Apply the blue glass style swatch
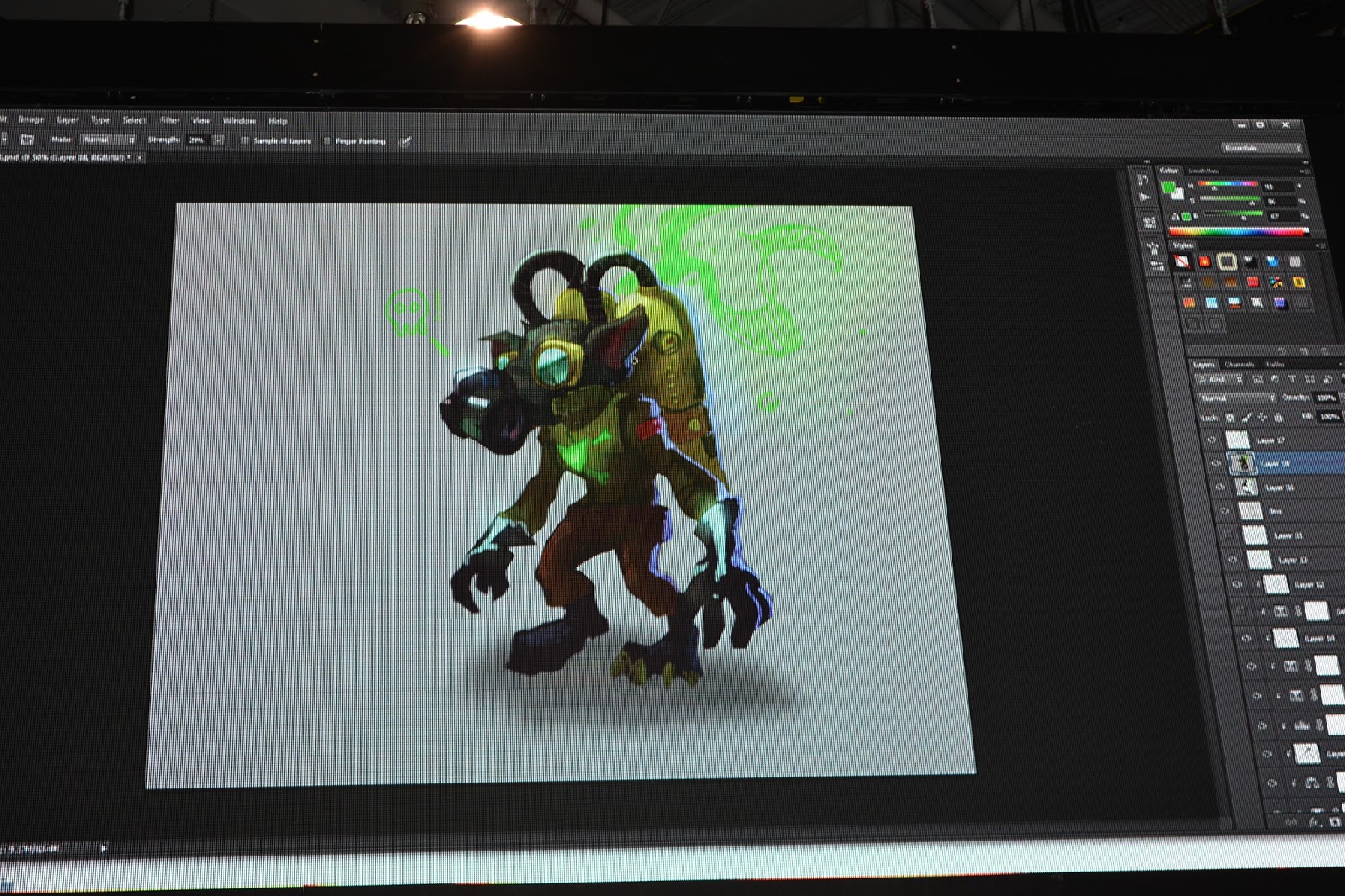This screenshot has width=1345, height=896. 1272,262
